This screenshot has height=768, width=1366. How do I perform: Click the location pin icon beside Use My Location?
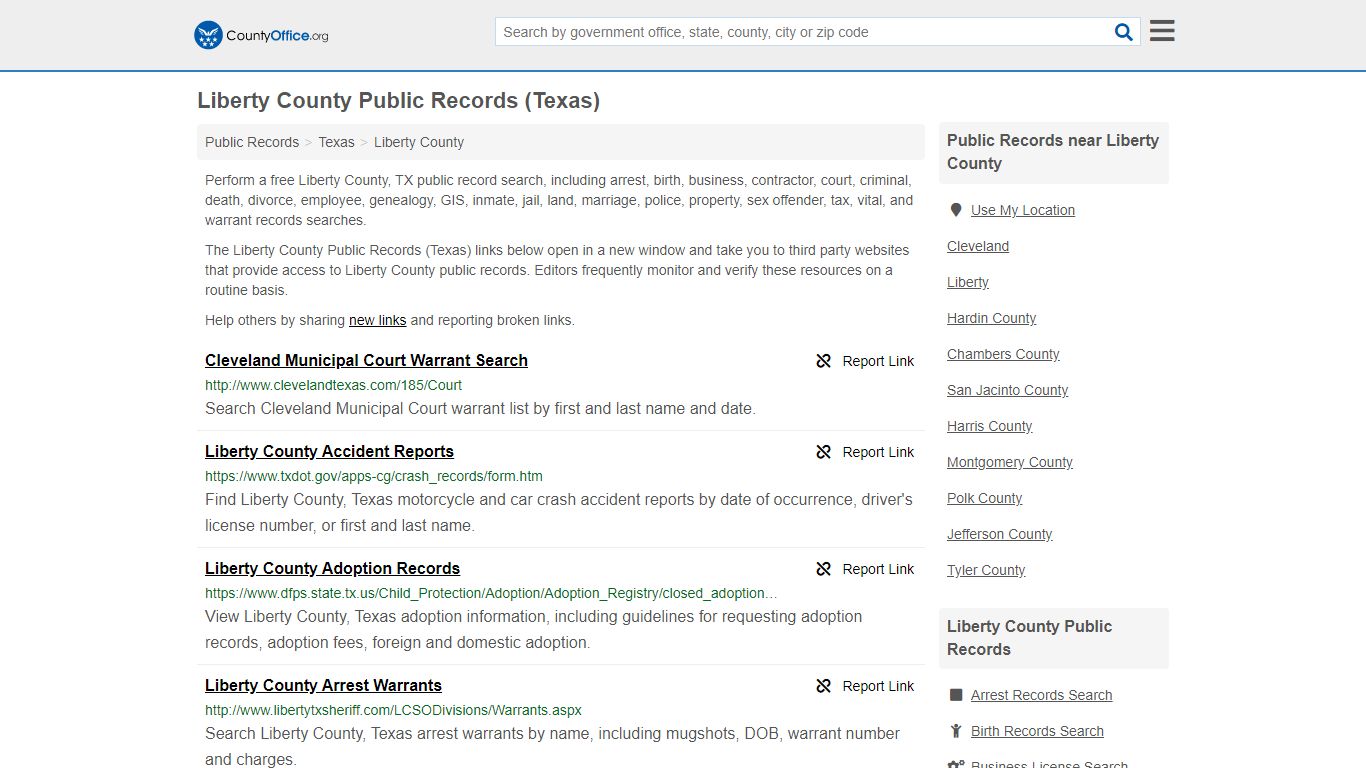tap(956, 210)
